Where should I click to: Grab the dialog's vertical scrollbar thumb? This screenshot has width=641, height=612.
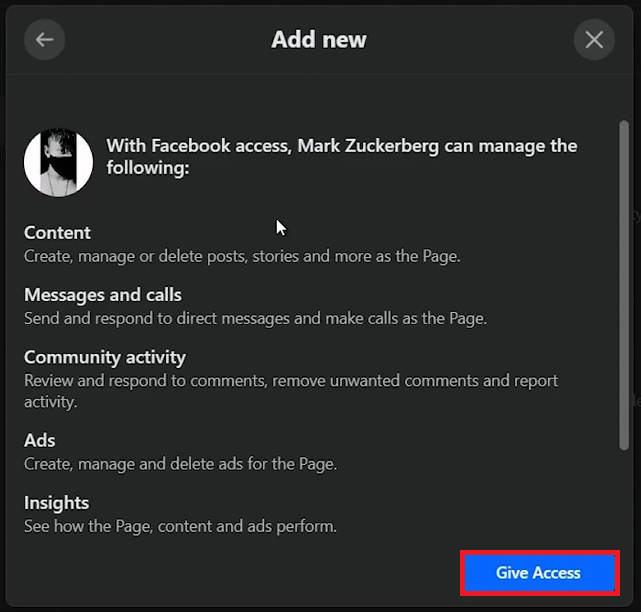tap(623, 285)
